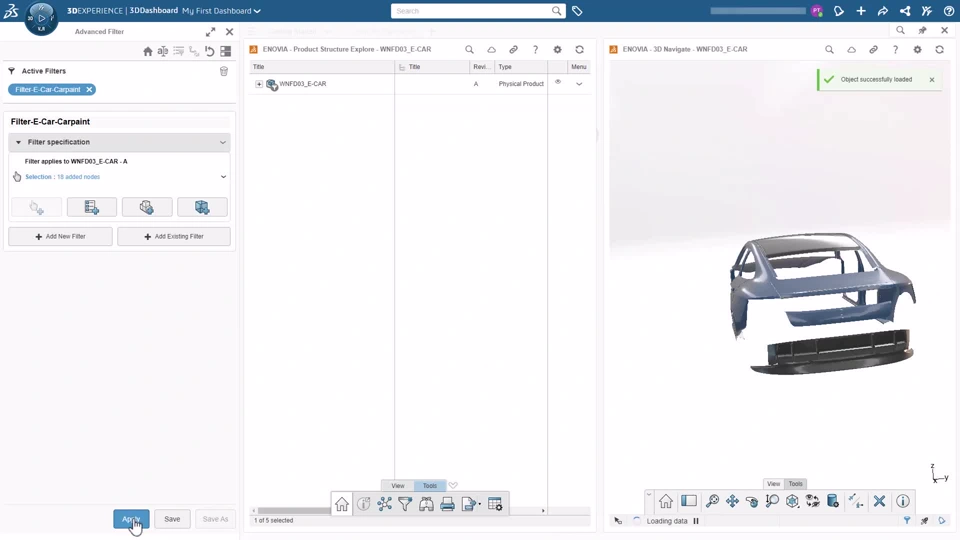
Task: Open link icon in Product Structure Explore header
Action: click(514, 50)
